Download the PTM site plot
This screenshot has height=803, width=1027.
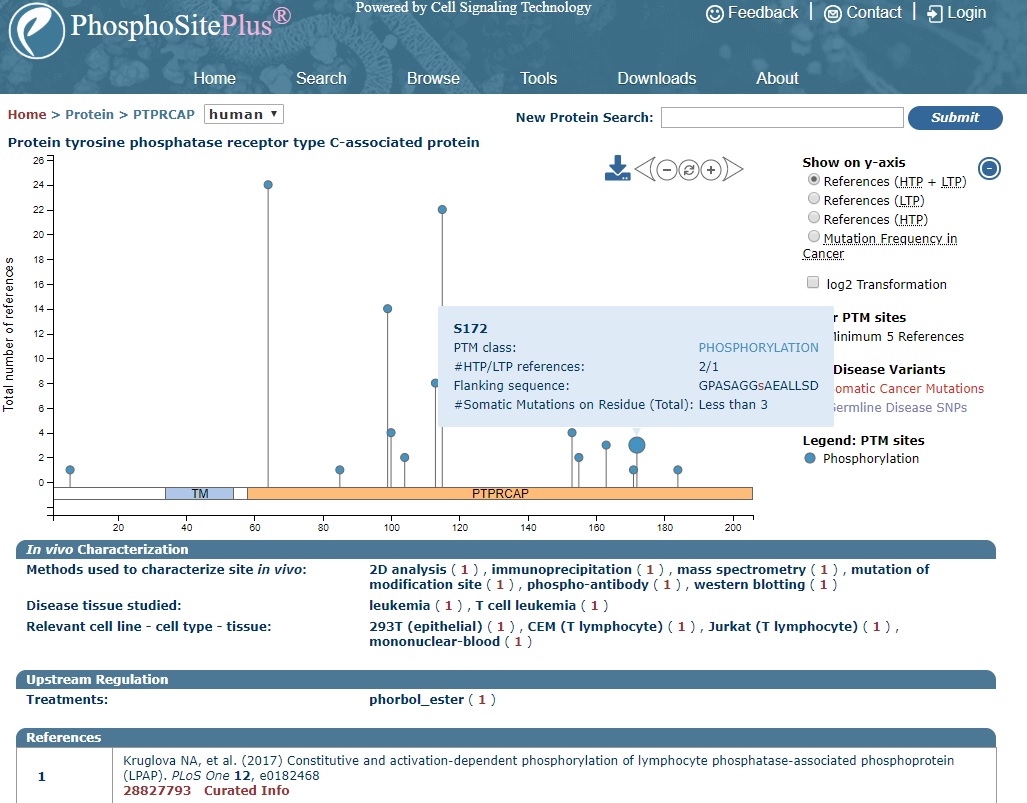click(x=617, y=168)
